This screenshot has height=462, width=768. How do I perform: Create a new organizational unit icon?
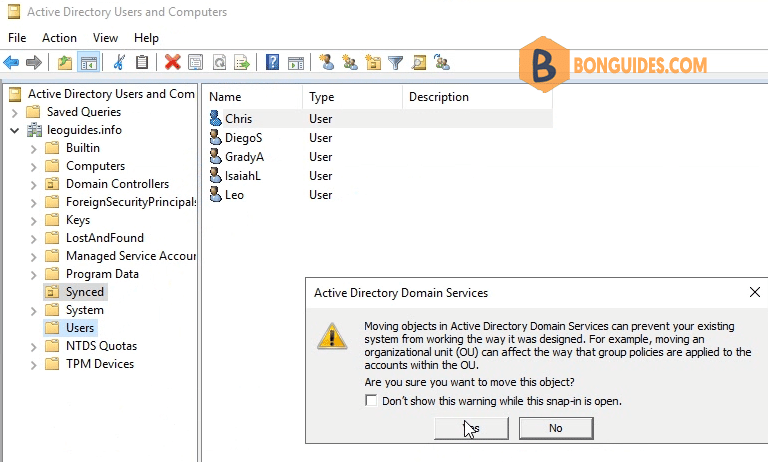coord(373,63)
